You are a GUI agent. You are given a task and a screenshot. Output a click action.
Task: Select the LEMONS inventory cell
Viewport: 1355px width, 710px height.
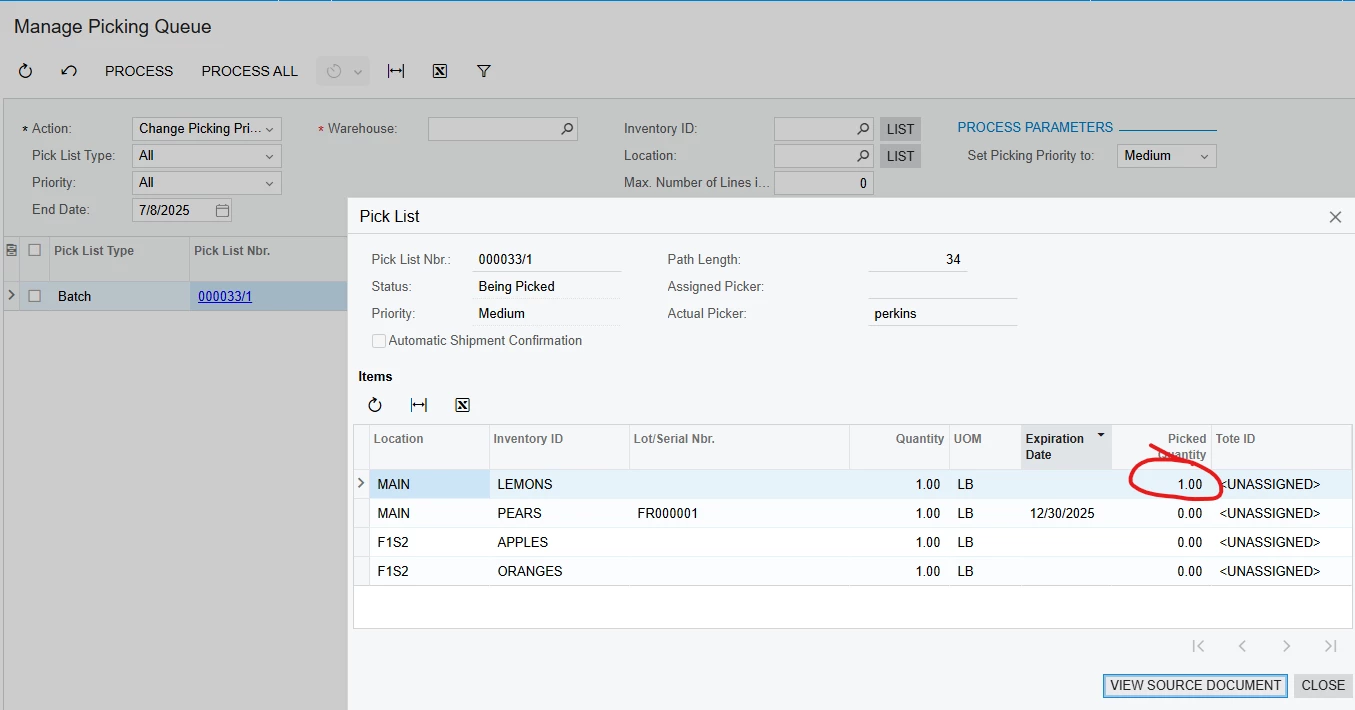coord(559,484)
